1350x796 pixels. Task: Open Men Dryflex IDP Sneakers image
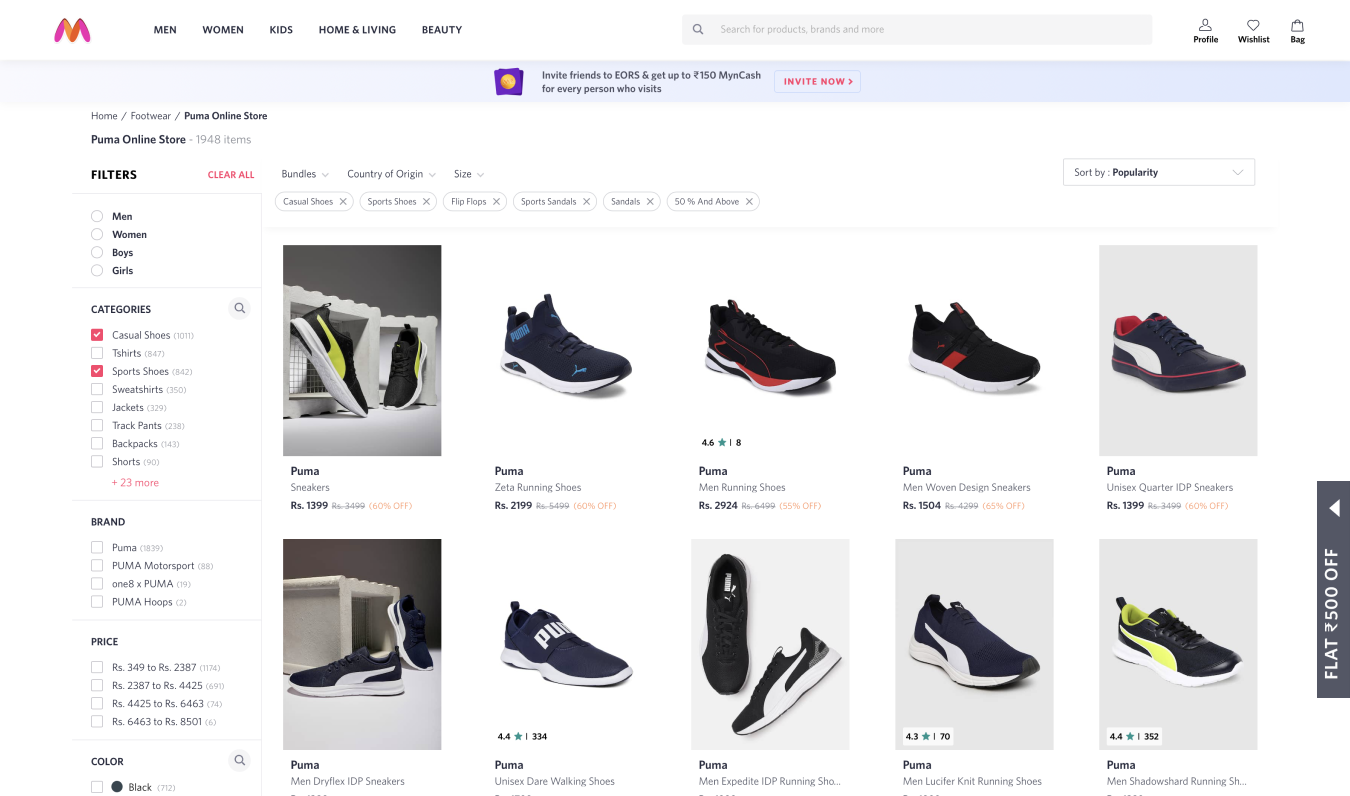[362, 644]
